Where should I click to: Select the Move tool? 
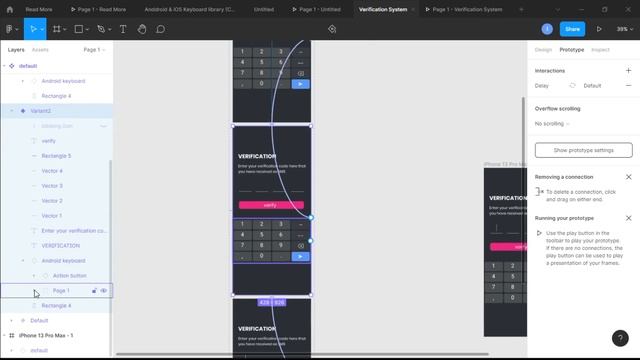pyautogui.click(x=33, y=29)
